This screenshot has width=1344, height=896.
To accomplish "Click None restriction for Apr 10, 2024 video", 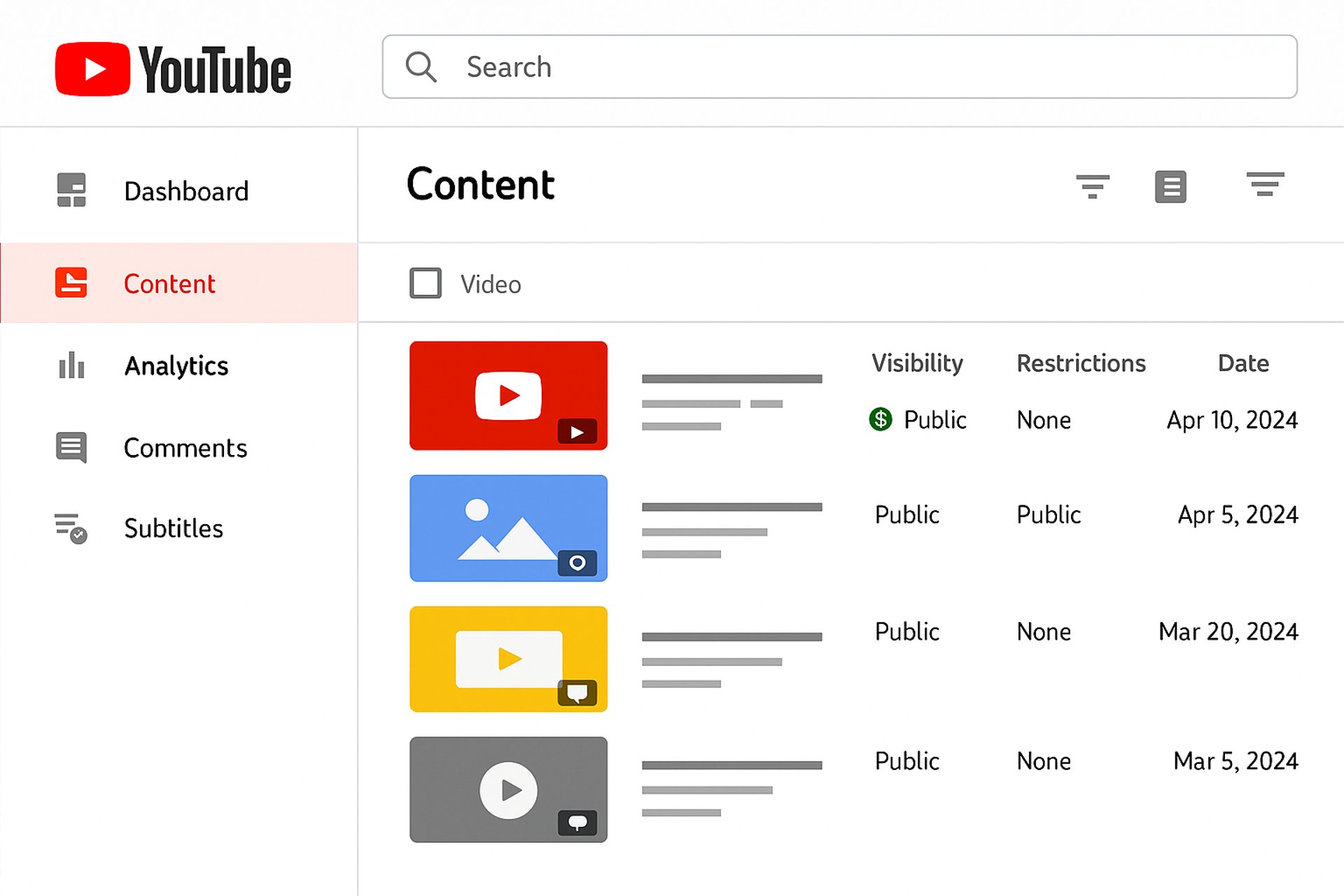I will pyautogui.click(x=1044, y=420).
